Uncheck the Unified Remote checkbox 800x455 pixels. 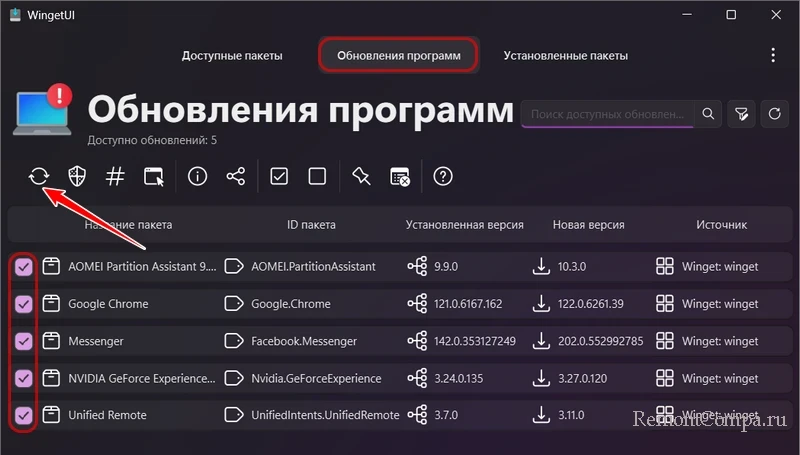click(23, 415)
